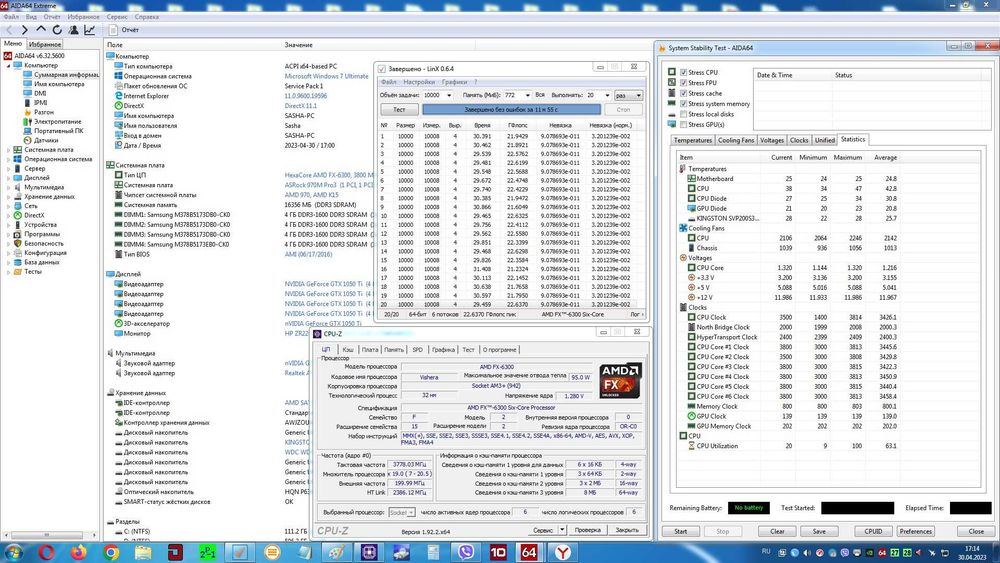
Task: Open the Файл menu in AIDA64
Action: 11,17
